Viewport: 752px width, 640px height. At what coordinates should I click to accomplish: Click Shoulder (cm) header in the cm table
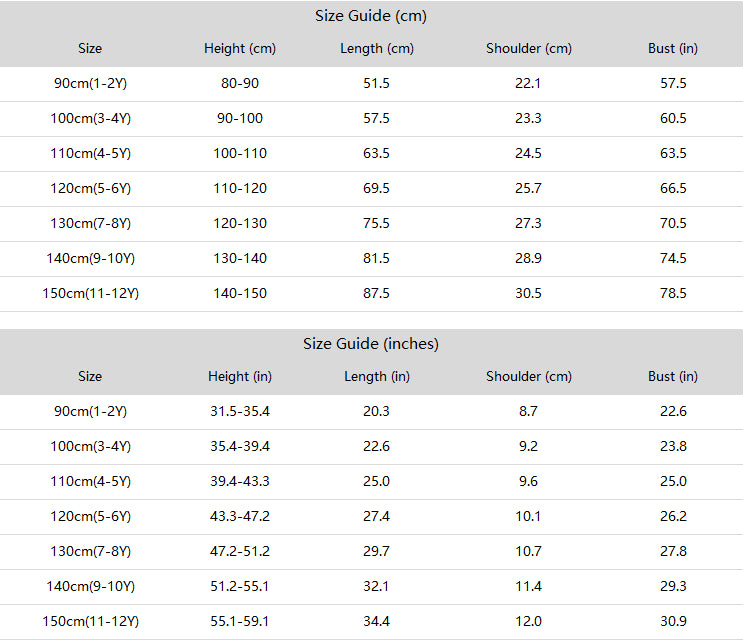click(x=529, y=48)
